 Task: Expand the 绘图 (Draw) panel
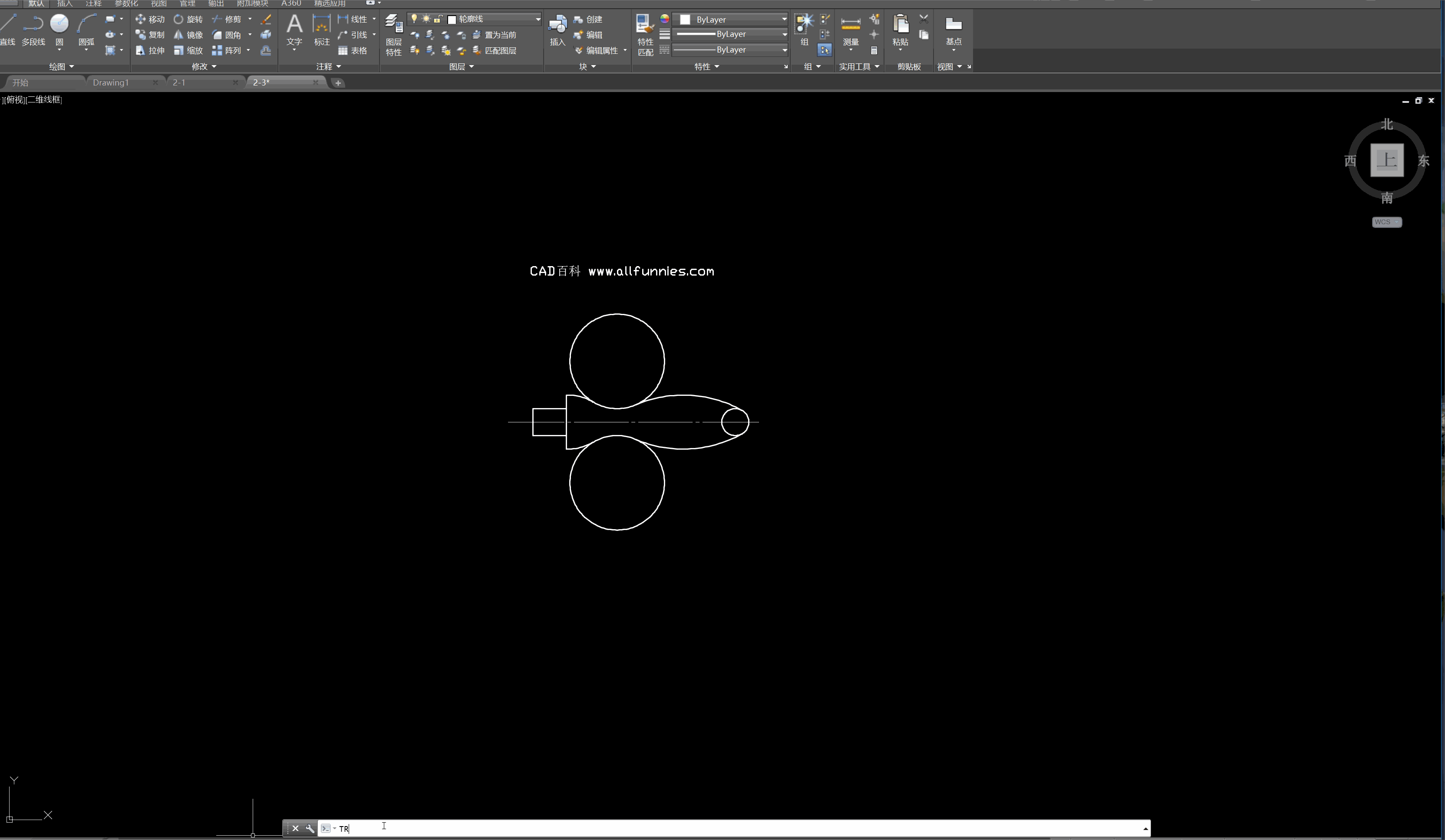(61, 66)
